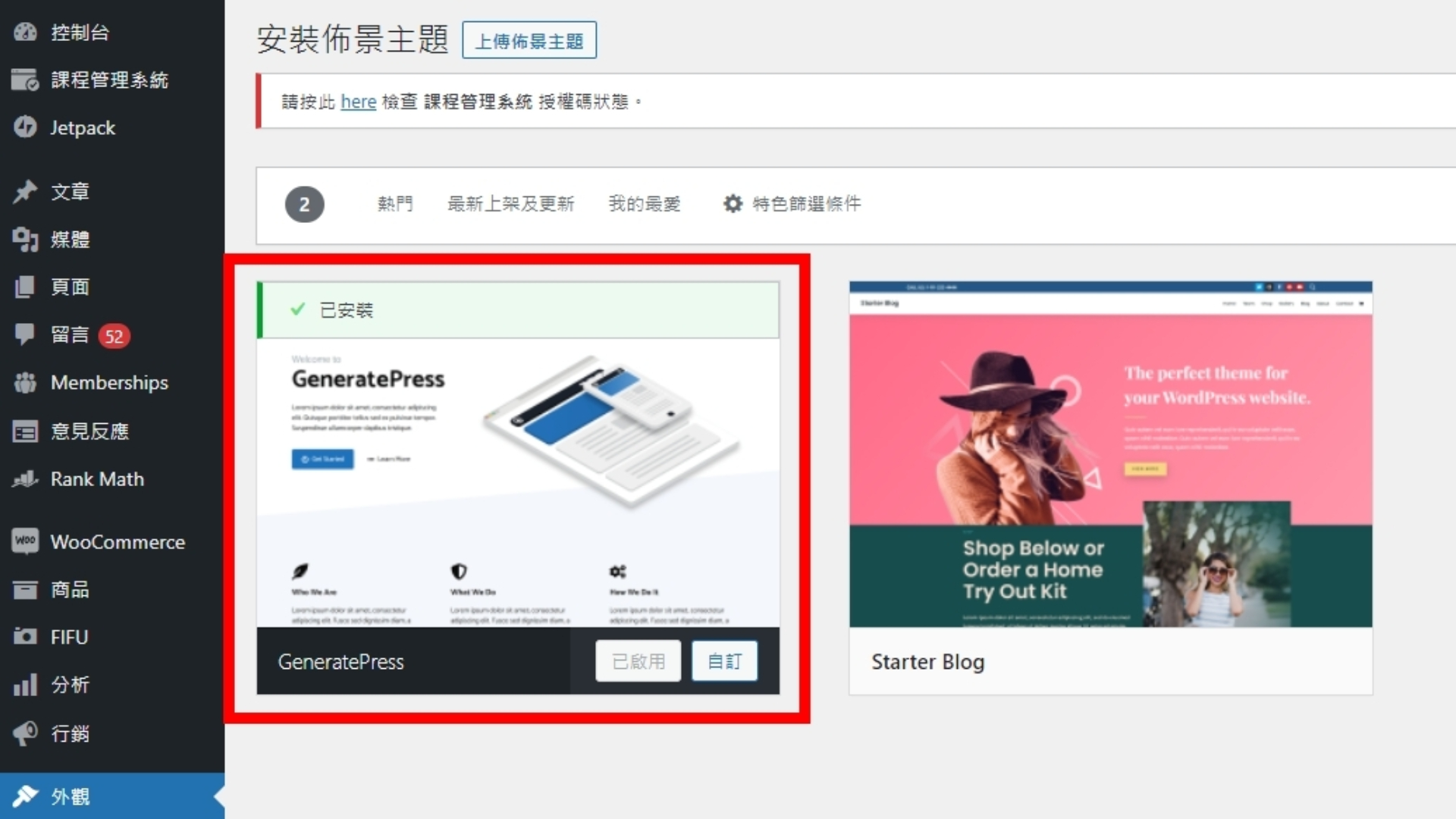This screenshot has width=1456, height=819.
Task: Click the paintbrush icon beside 外觀
Action: (25, 795)
